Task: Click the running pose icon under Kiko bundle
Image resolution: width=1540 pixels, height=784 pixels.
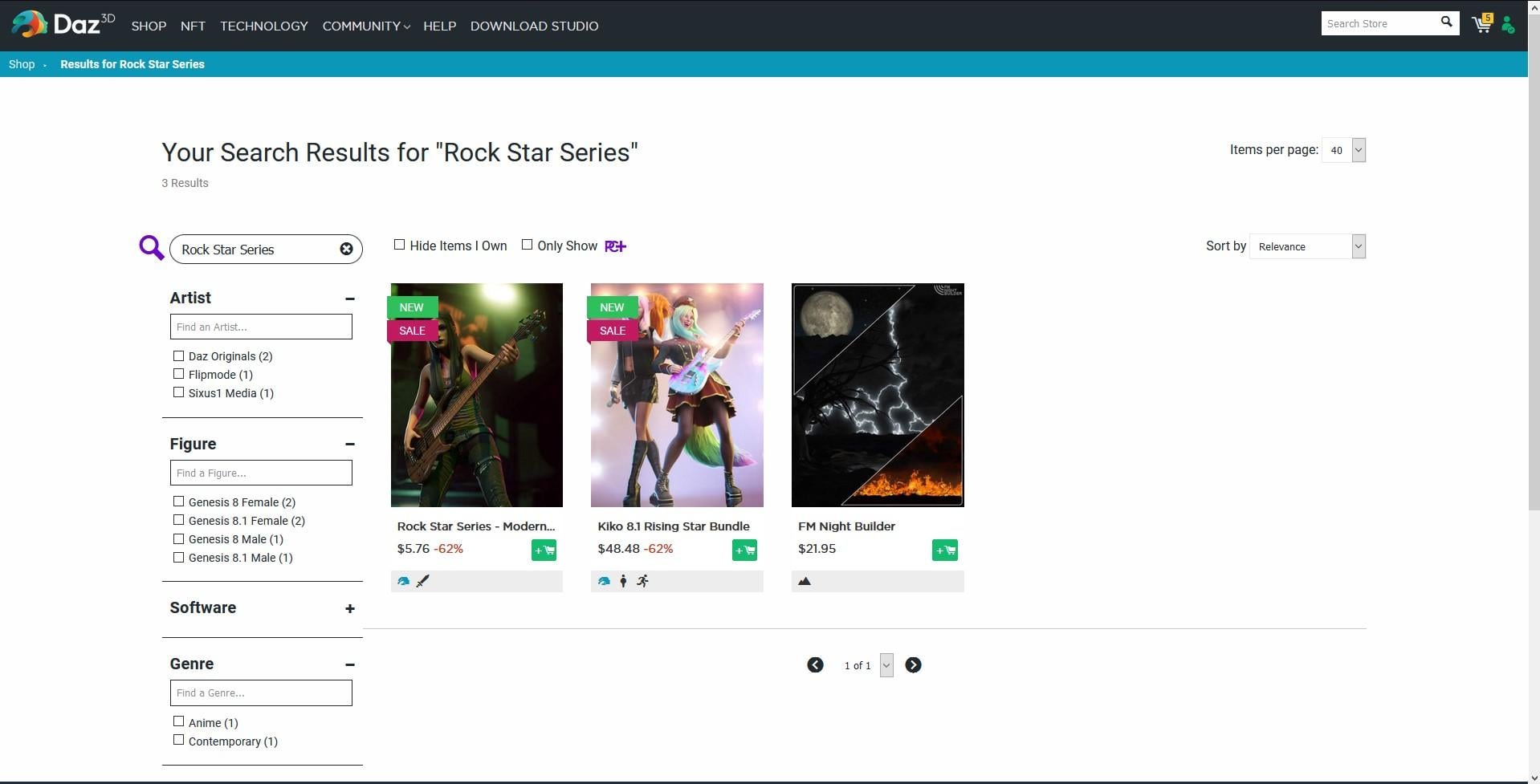Action: point(642,581)
